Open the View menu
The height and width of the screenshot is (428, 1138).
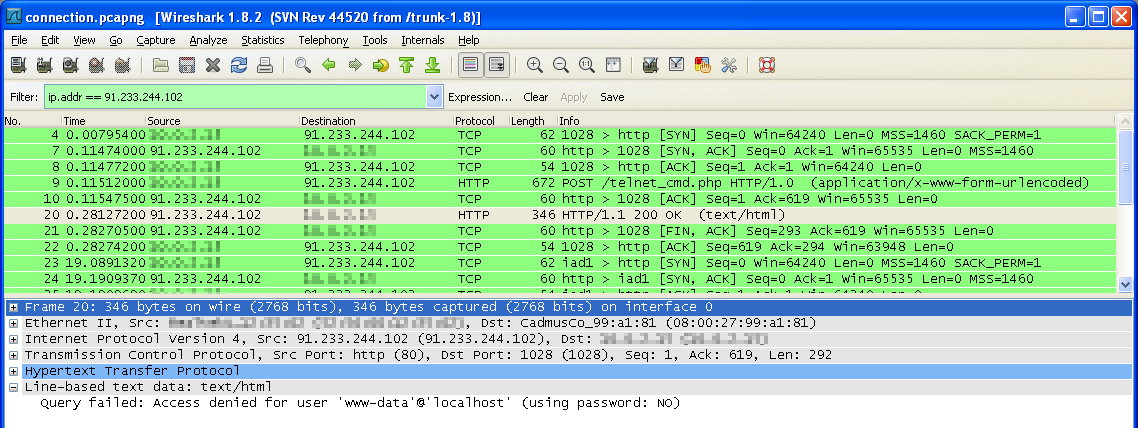pyautogui.click(x=84, y=41)
